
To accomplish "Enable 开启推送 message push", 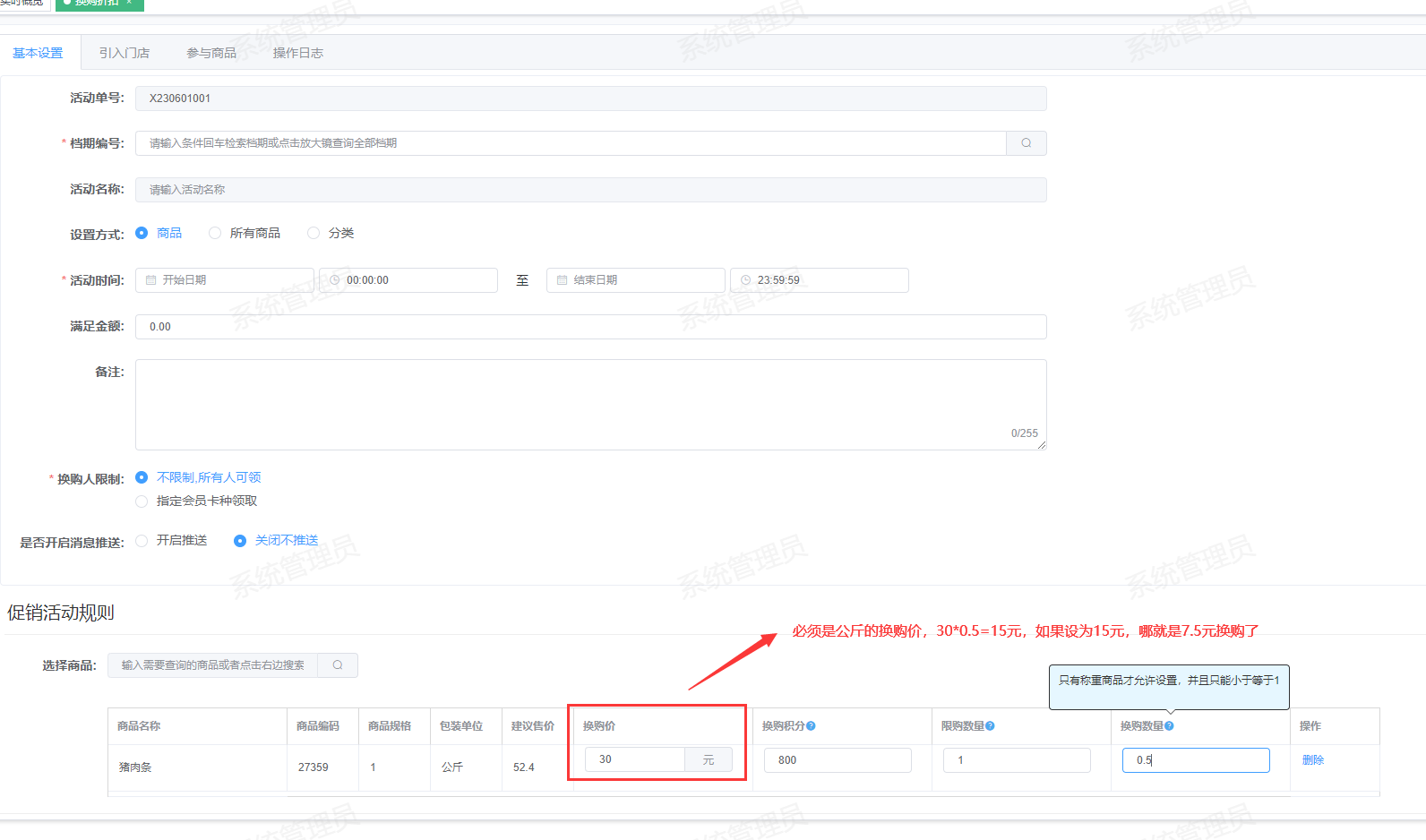I will [x=142, y=541].
